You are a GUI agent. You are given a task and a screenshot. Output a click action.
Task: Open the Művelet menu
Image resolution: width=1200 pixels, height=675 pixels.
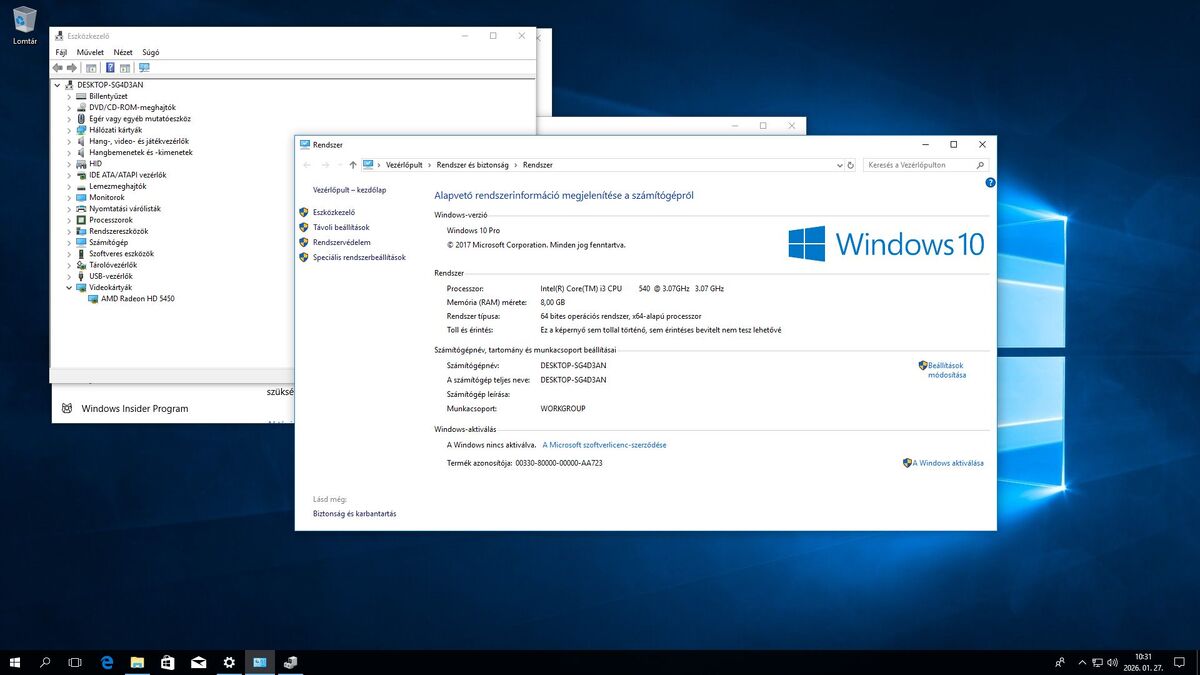90,52
